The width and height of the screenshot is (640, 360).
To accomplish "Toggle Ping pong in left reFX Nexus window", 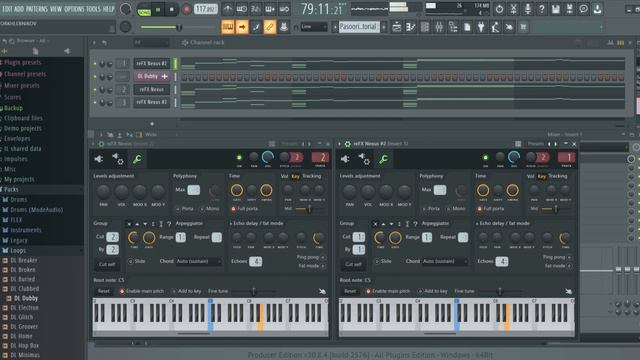I will point(311,257).
